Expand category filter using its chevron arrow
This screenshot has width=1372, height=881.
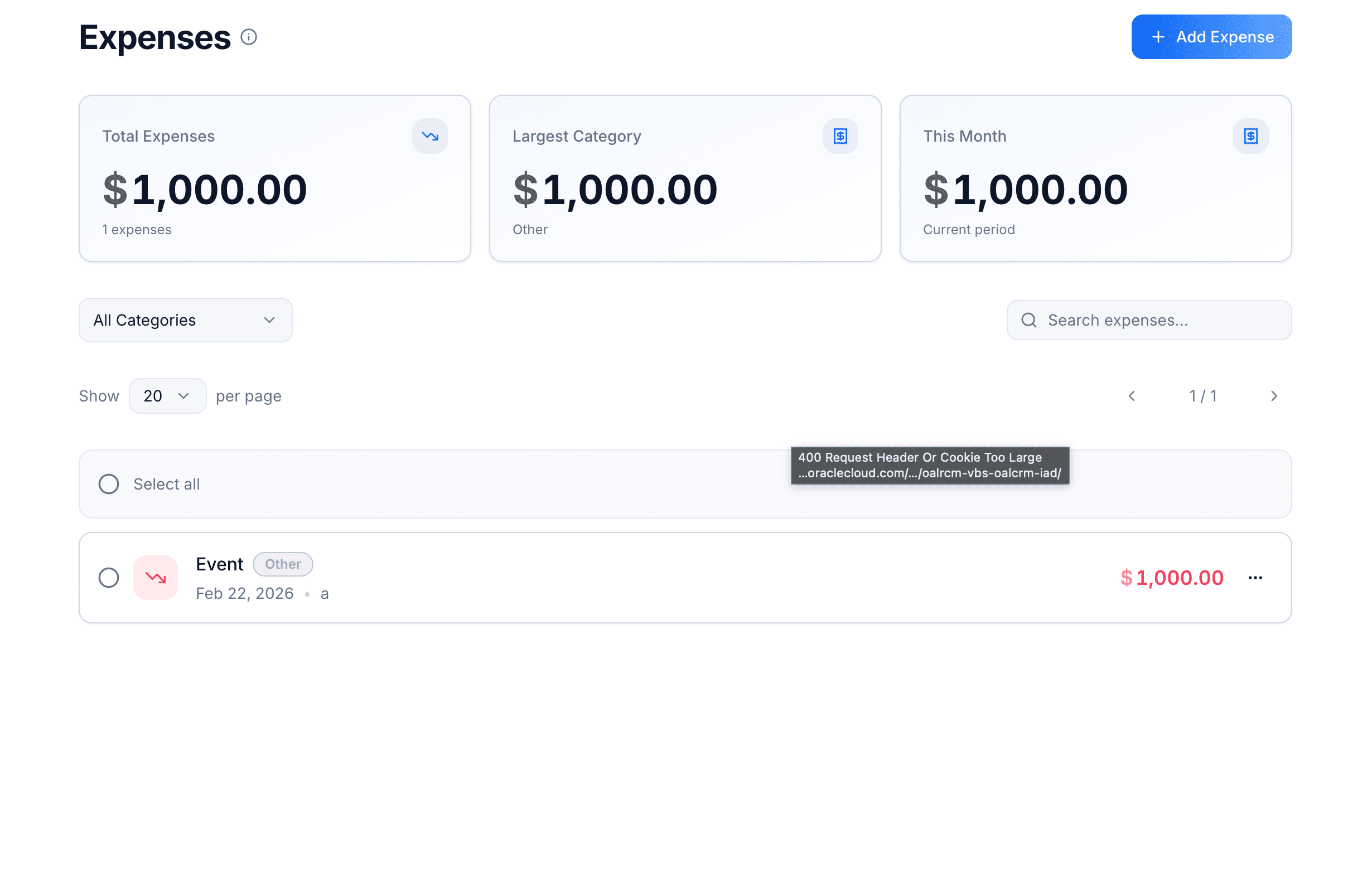tap(269, 320)
